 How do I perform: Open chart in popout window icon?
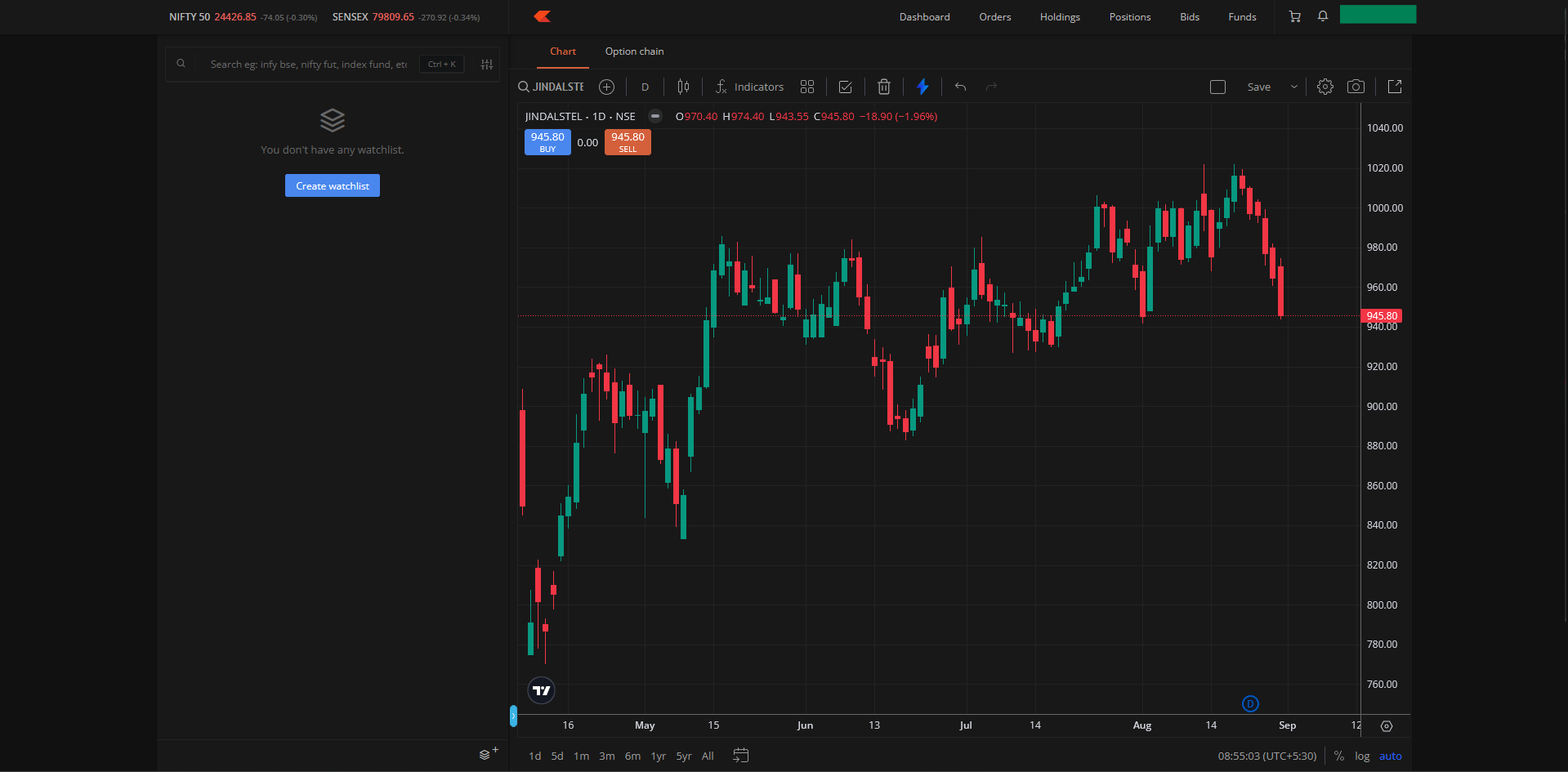click(x=1395, y=87)
